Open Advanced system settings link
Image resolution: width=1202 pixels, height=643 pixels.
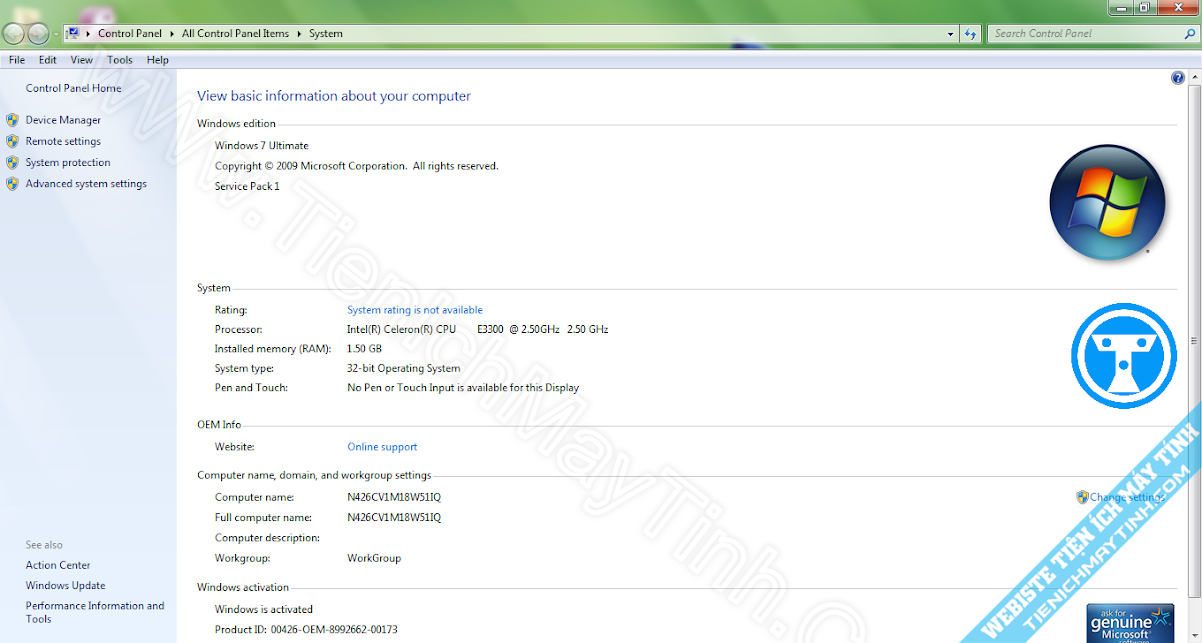pos(86,184)
